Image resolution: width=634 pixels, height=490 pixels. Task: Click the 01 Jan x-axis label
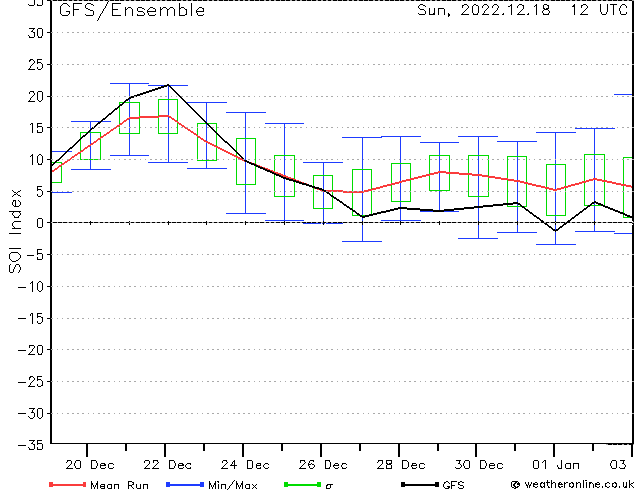click(556, 465)
